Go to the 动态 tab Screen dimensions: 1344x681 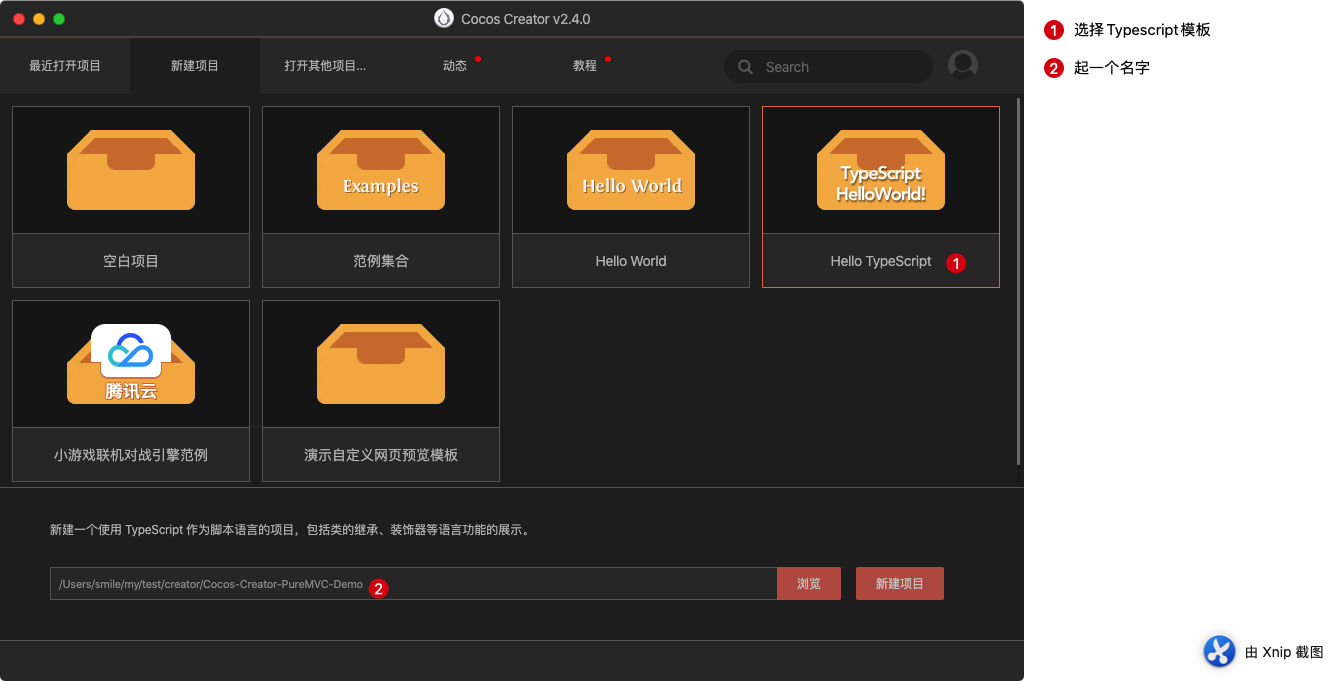coord(455,66)
